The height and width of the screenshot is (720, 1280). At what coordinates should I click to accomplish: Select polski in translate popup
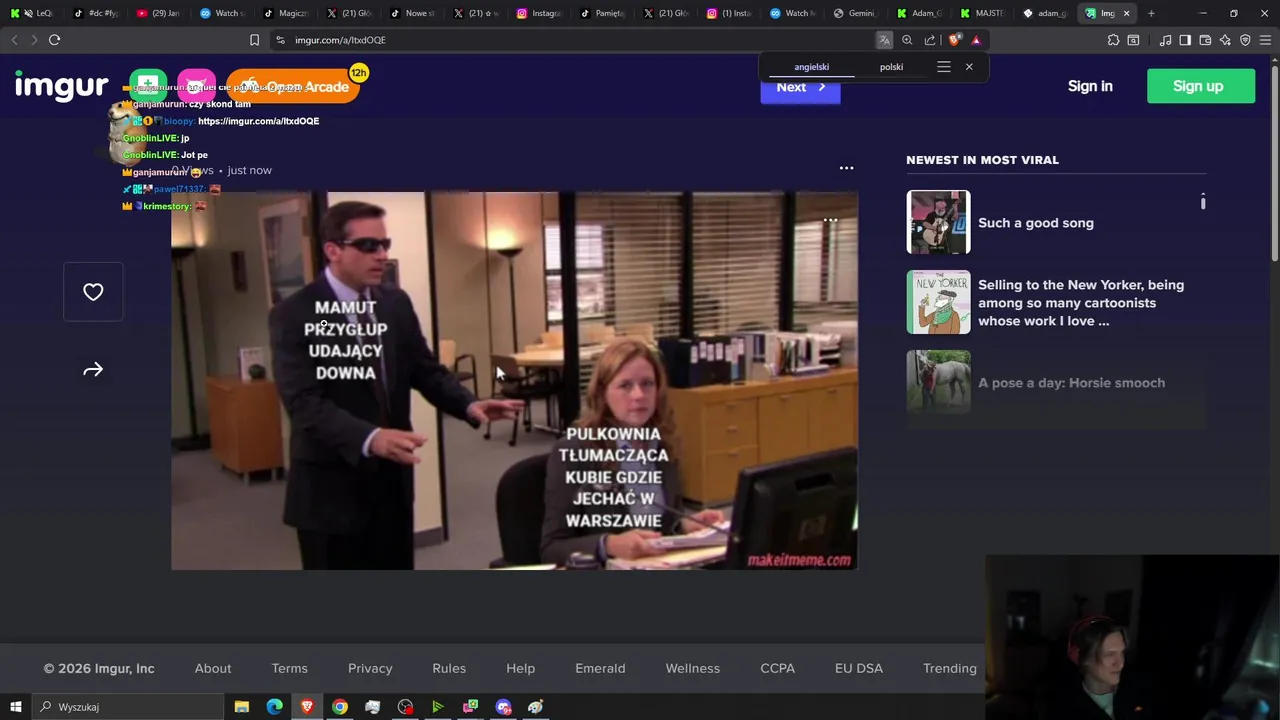click(x=891, y=67)
